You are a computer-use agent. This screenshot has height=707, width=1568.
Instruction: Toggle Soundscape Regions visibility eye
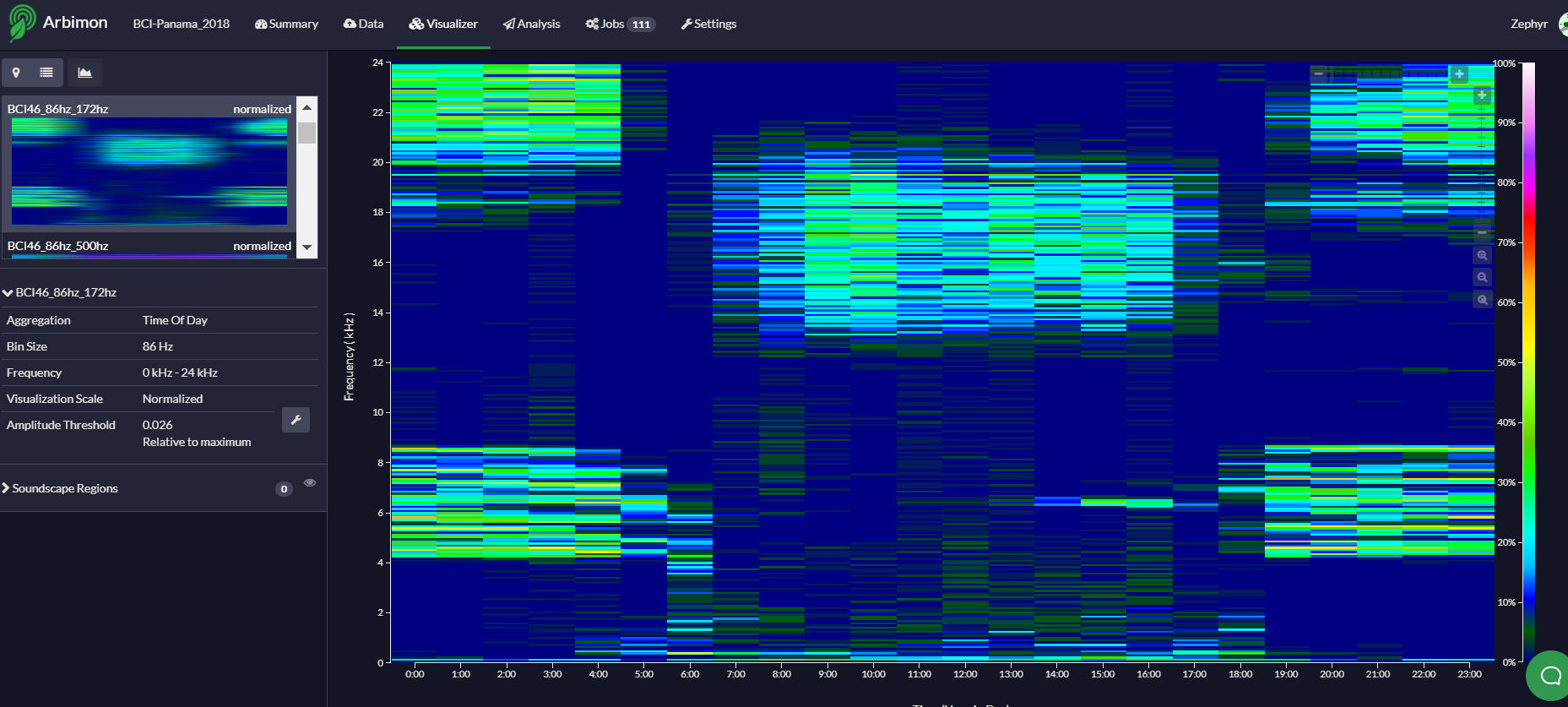[310, 483]
